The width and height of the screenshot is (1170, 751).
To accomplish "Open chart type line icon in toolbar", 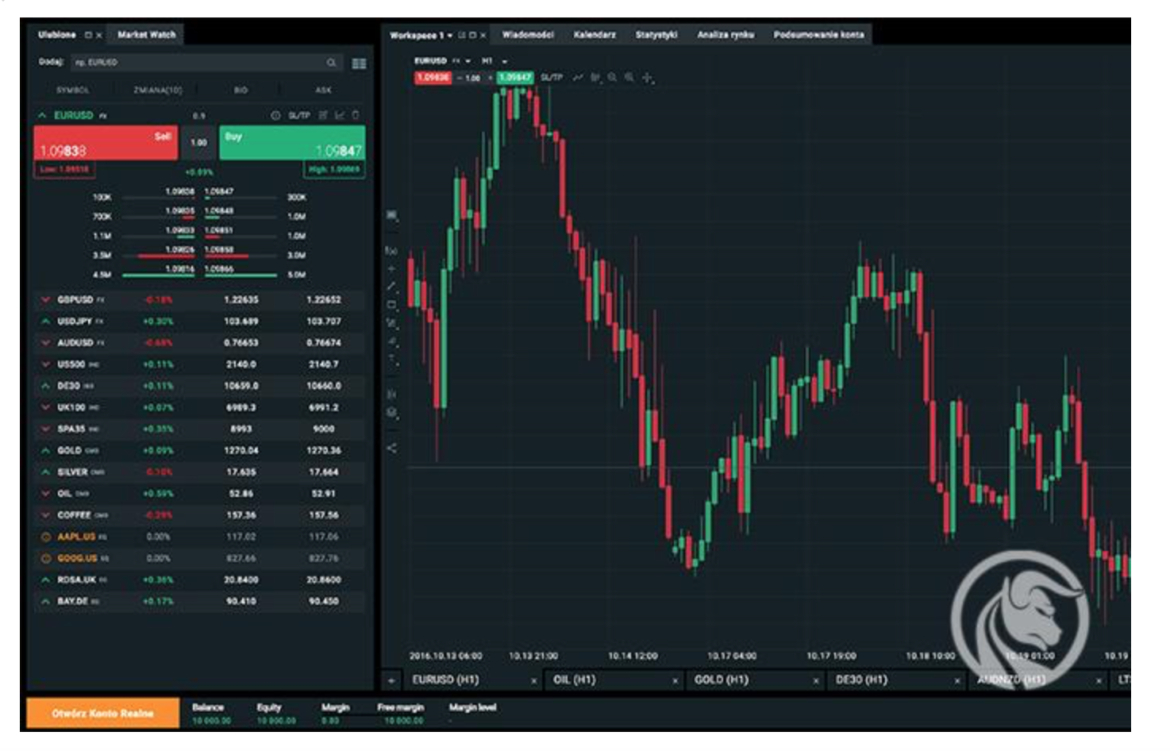I will pyautogui.click(x=578, y=77).
